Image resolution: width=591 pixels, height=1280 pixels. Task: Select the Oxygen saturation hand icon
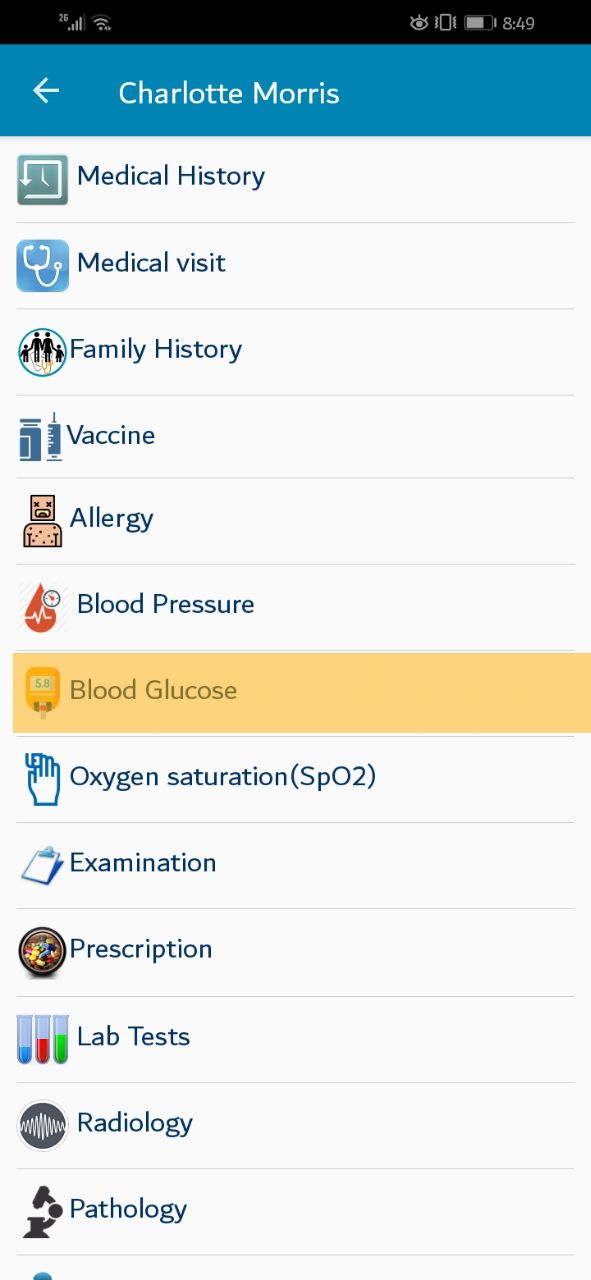42,779
